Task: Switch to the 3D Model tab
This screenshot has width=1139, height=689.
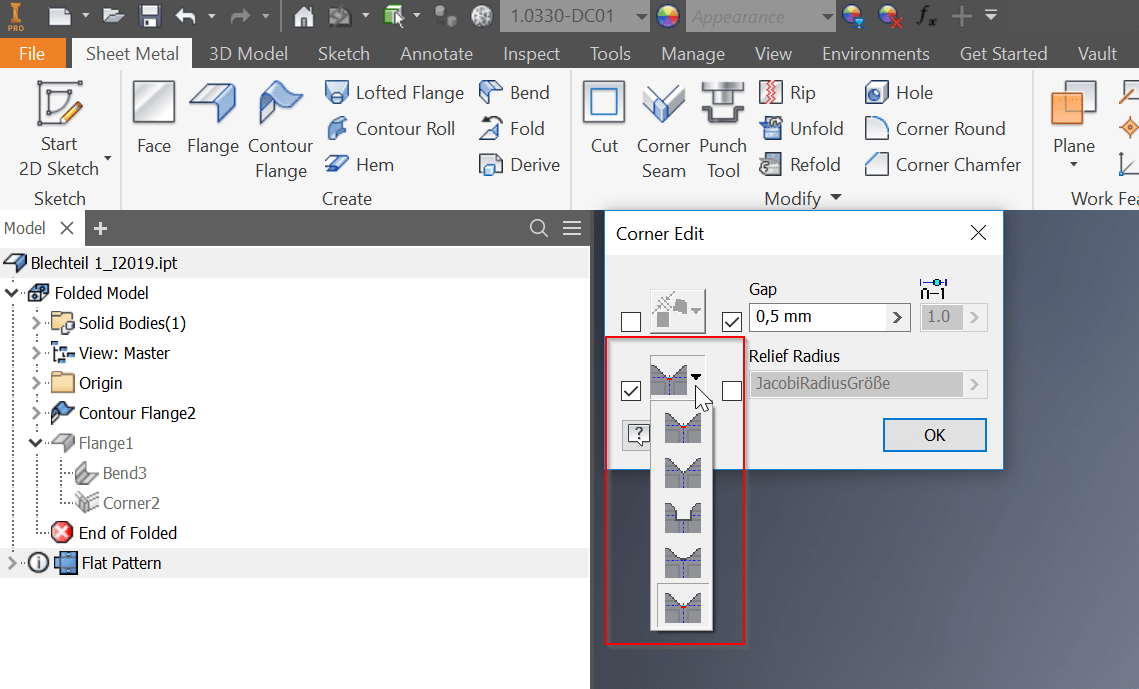Action: click(x=246, y=53)
